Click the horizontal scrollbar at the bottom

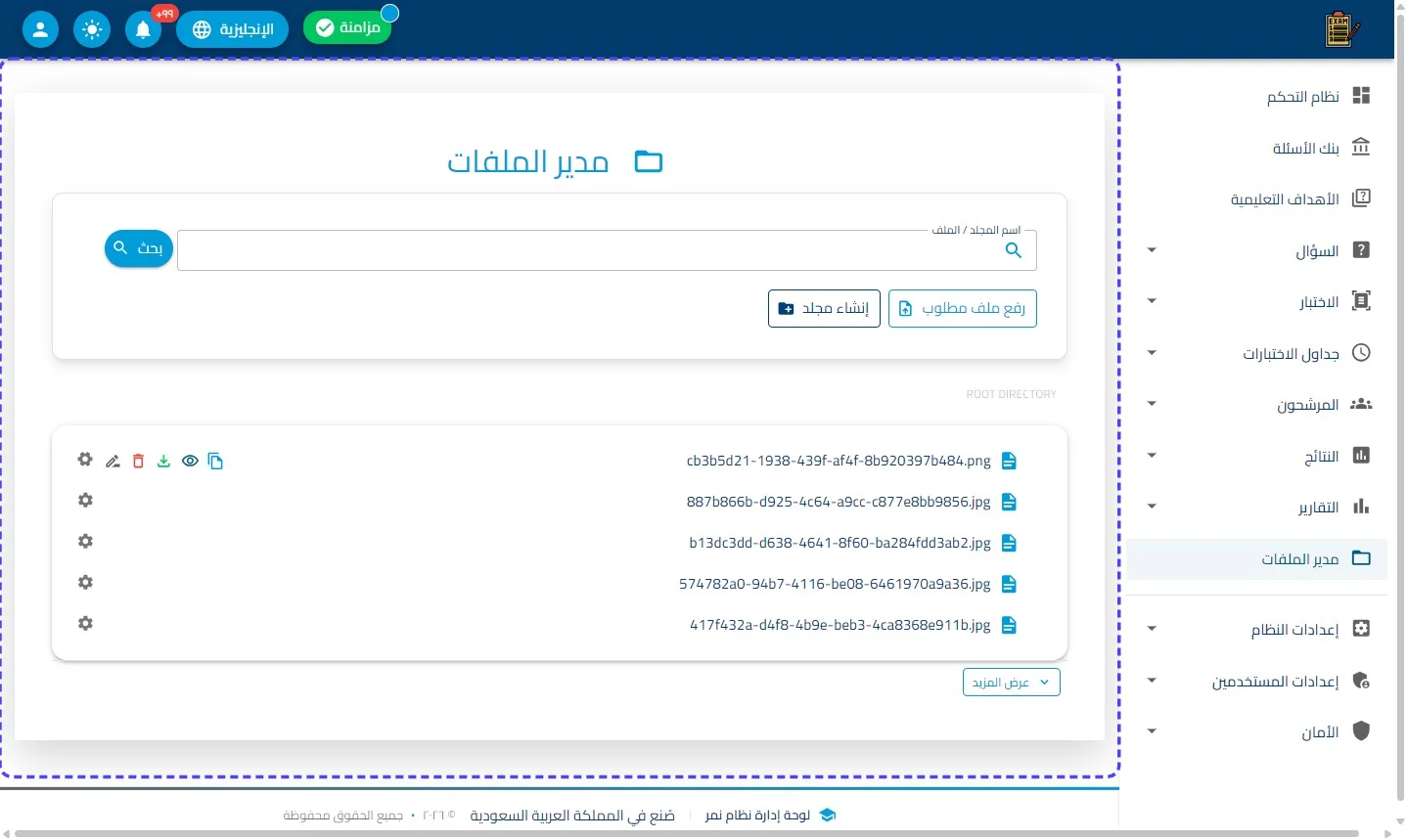tap(687, 834)
